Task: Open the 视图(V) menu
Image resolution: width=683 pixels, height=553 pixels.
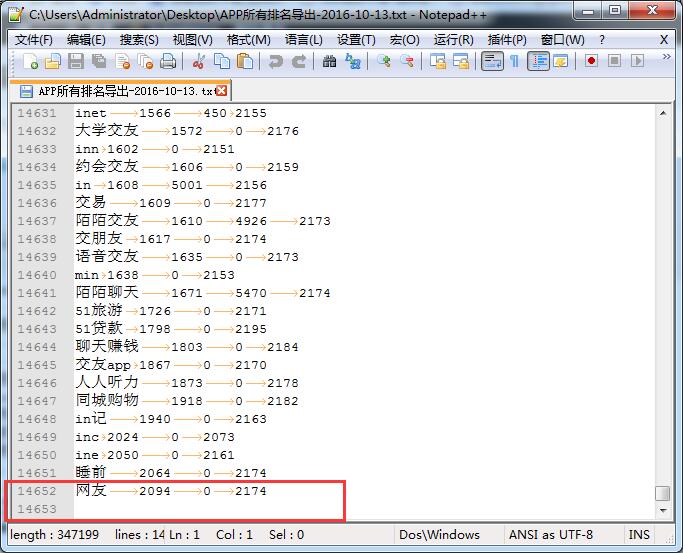Action: point(193,40)
